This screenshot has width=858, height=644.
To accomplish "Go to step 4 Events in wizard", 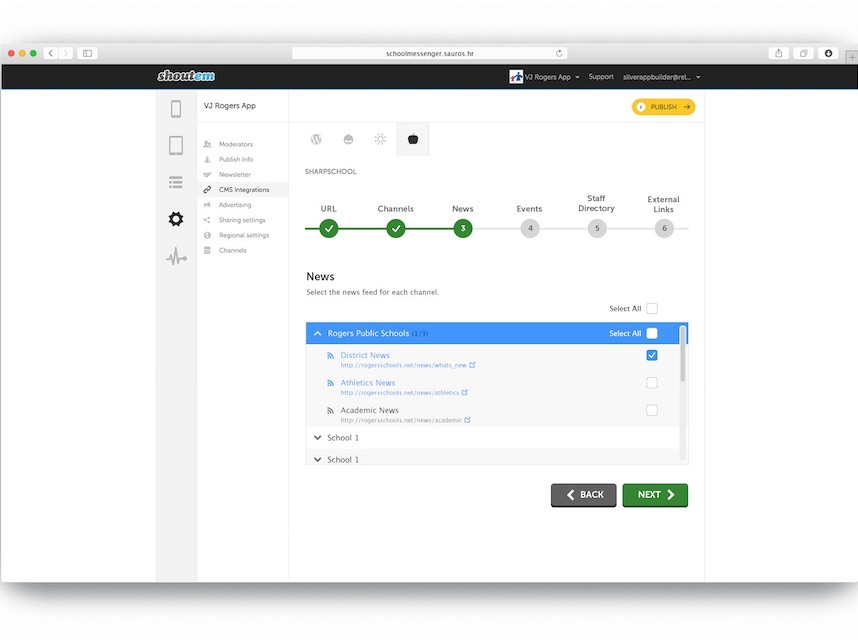I will [529, 229].
